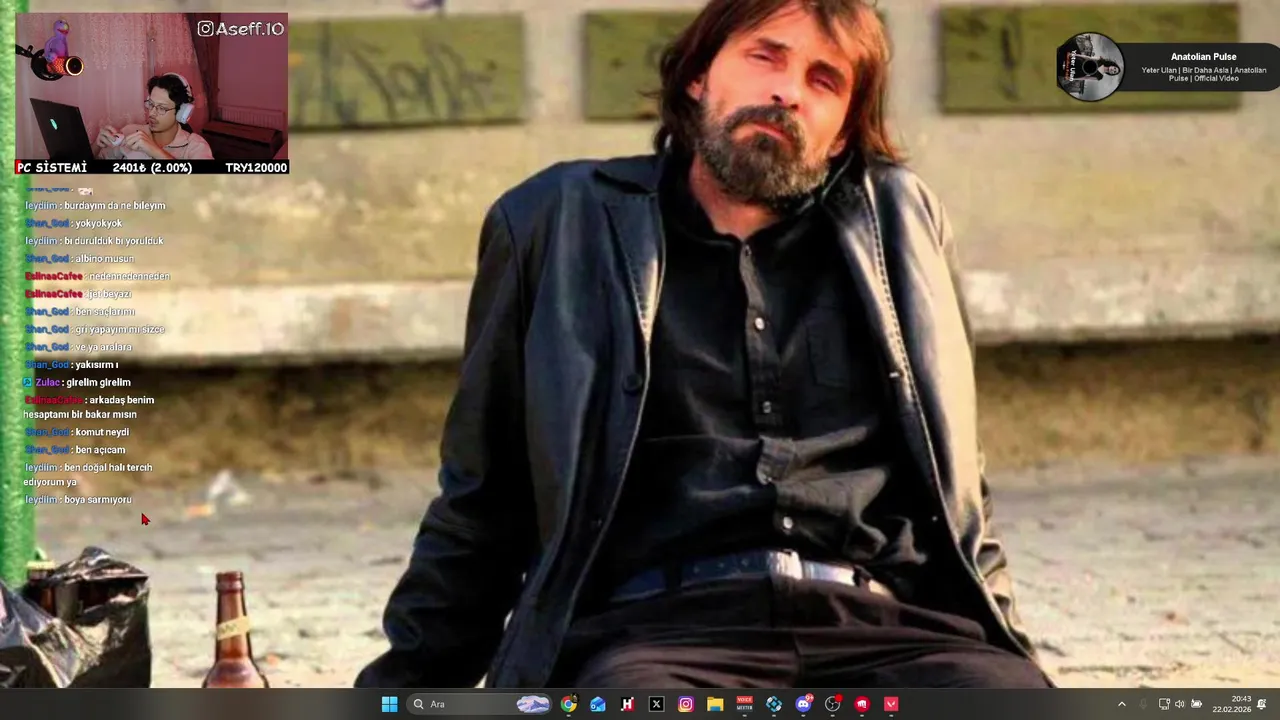Viewport: 1280px width, 720px height.
Task: Click the 2401₺ (2.00%) progress text
Action: click(152, 168)
